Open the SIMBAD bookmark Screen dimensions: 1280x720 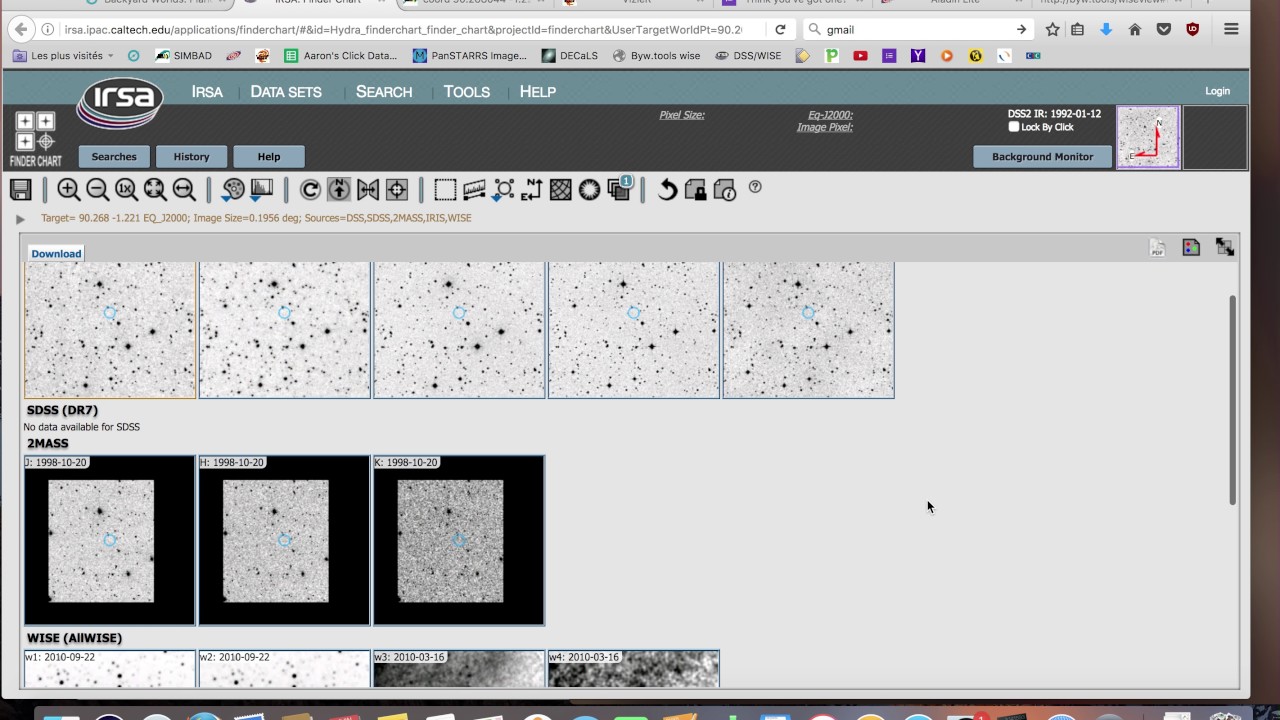[184, 56]
